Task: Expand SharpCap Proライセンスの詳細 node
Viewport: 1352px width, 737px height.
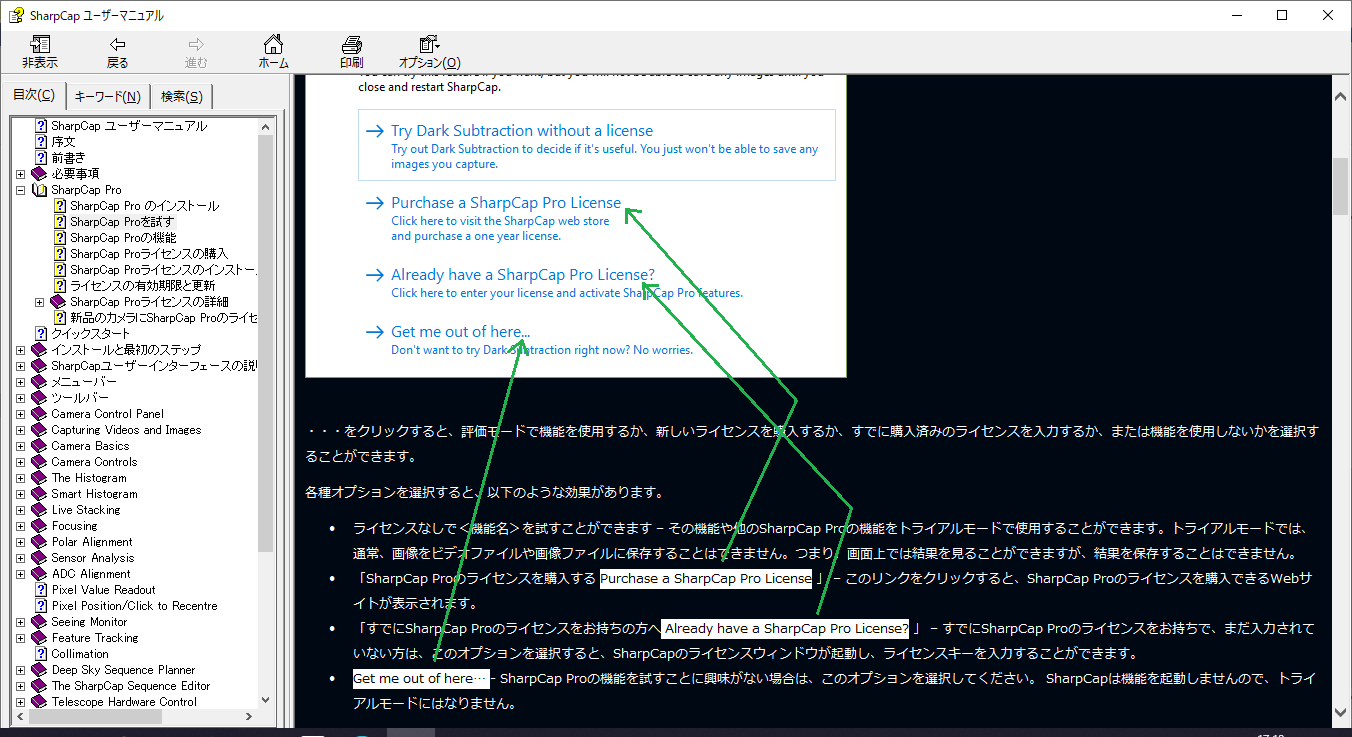Action: [40, 302]
